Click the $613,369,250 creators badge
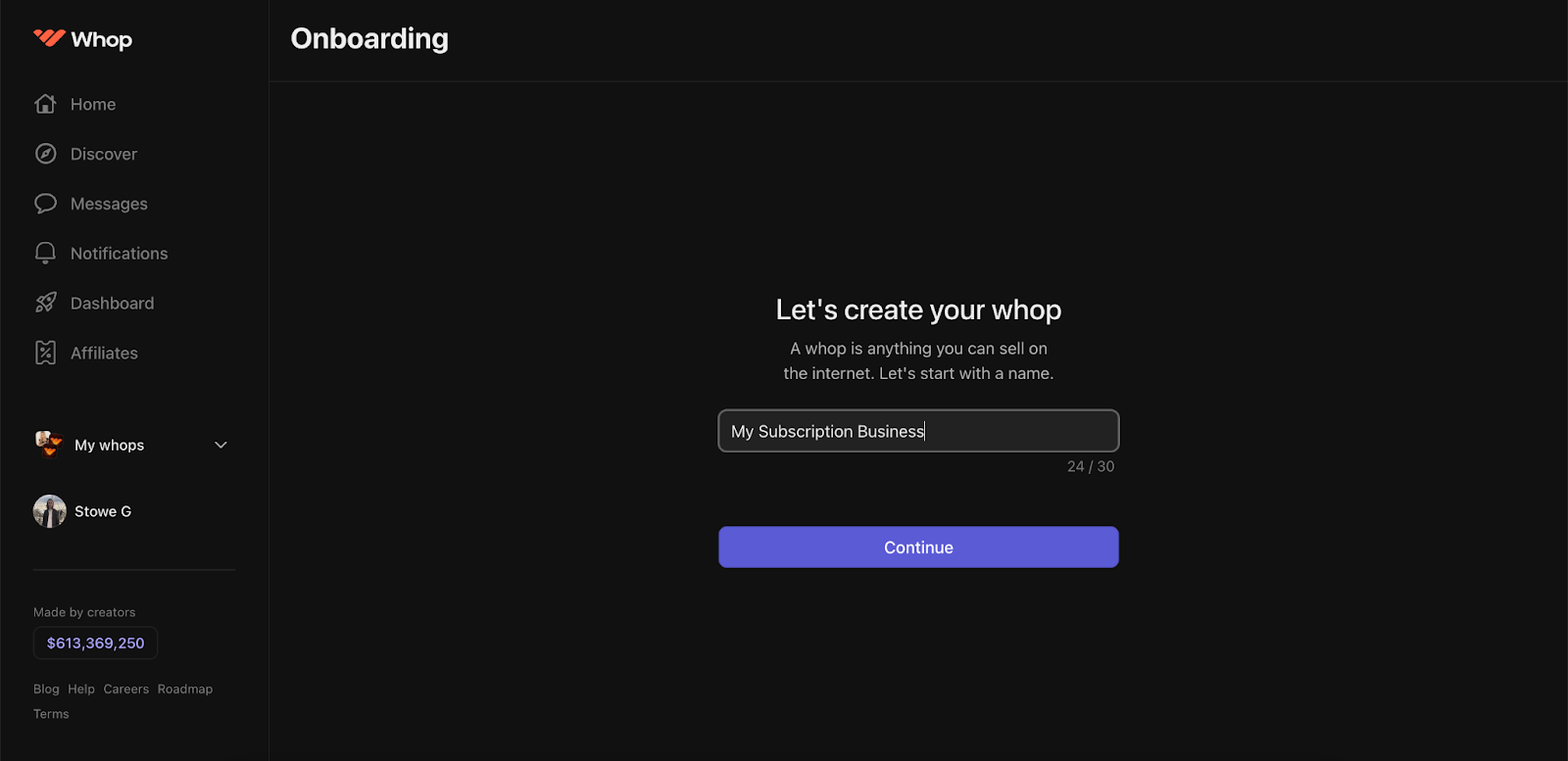The width and height of the screenshot is (1568, 761). pyautogui.click(x=95, y=642)
